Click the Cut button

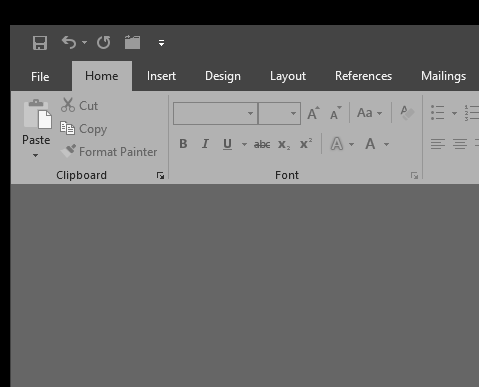(x=79, y=105)
